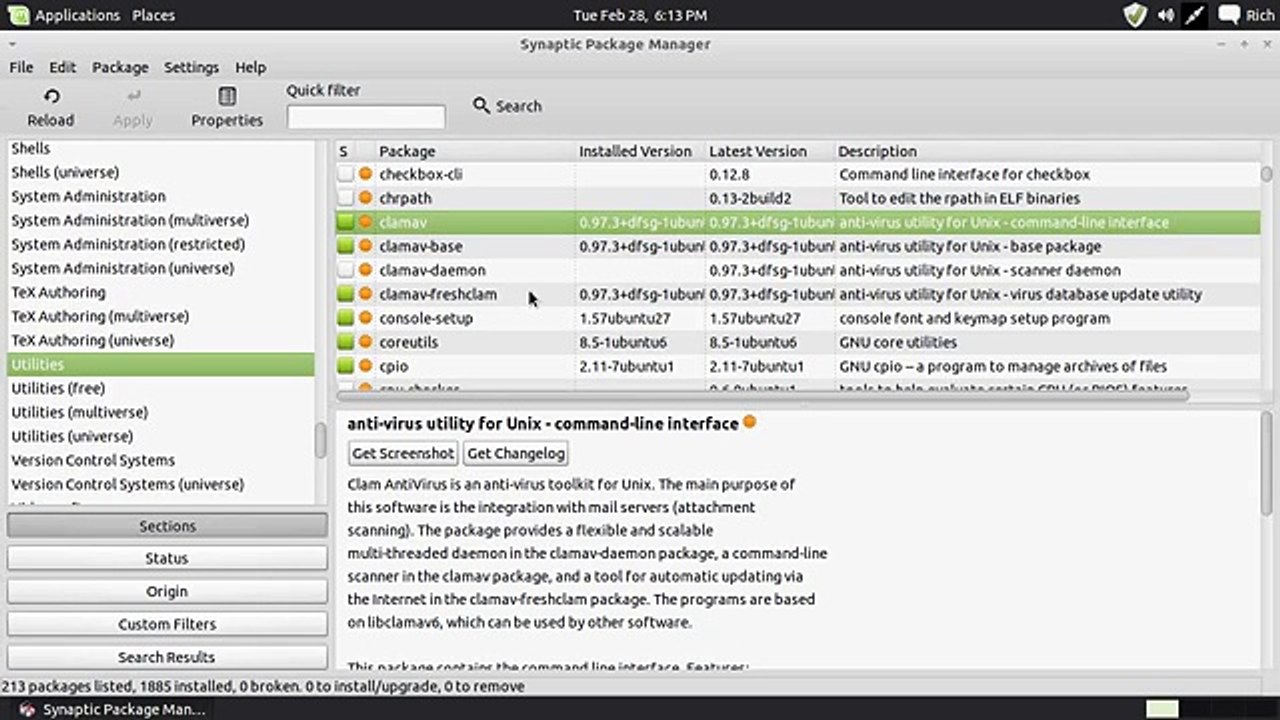1280x720 pixels.
Task: Toggle the status box for console-setup
Action: click(345, 318)
